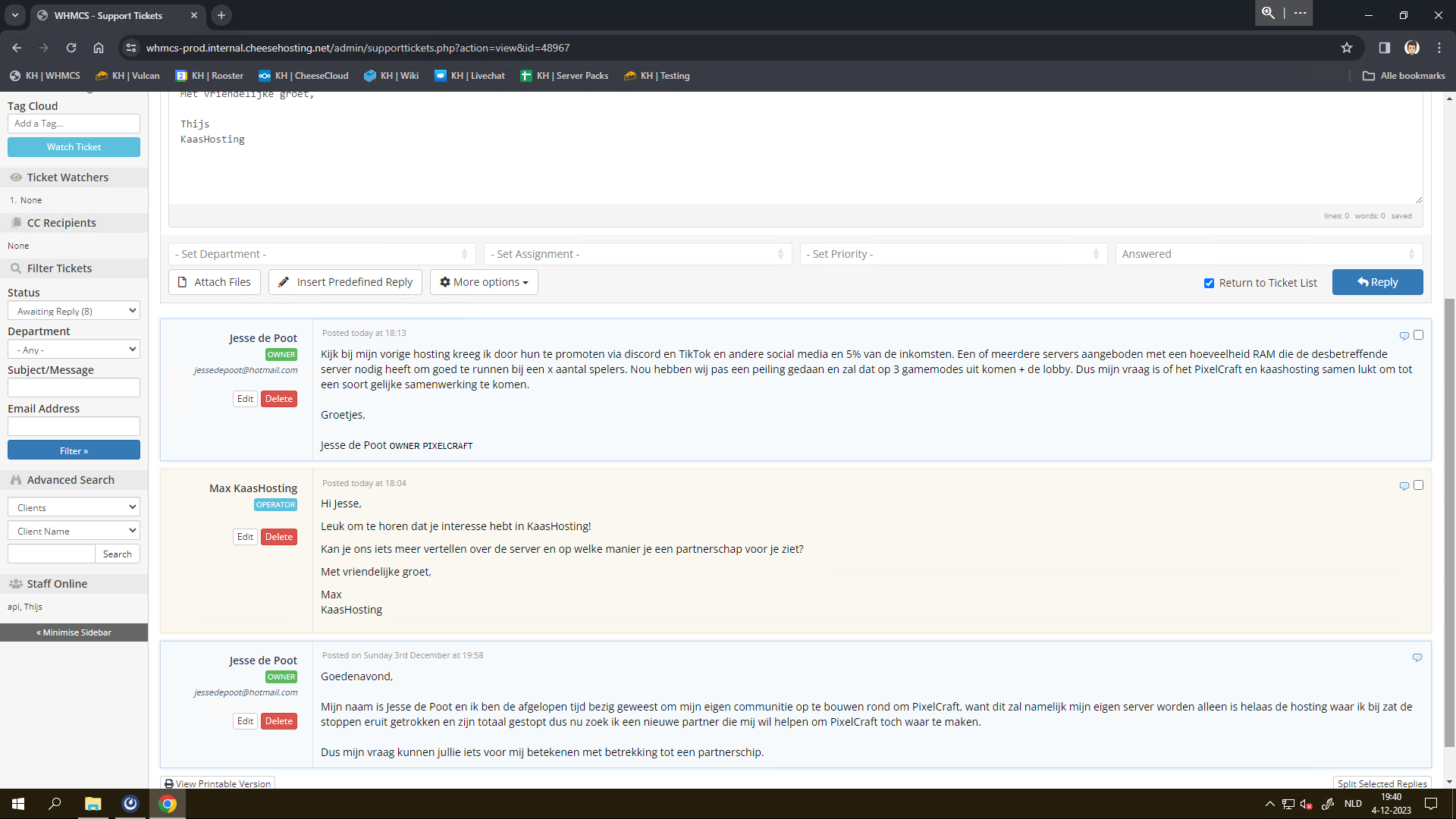
Task: Open the More options dropdown
Action: 484,282
